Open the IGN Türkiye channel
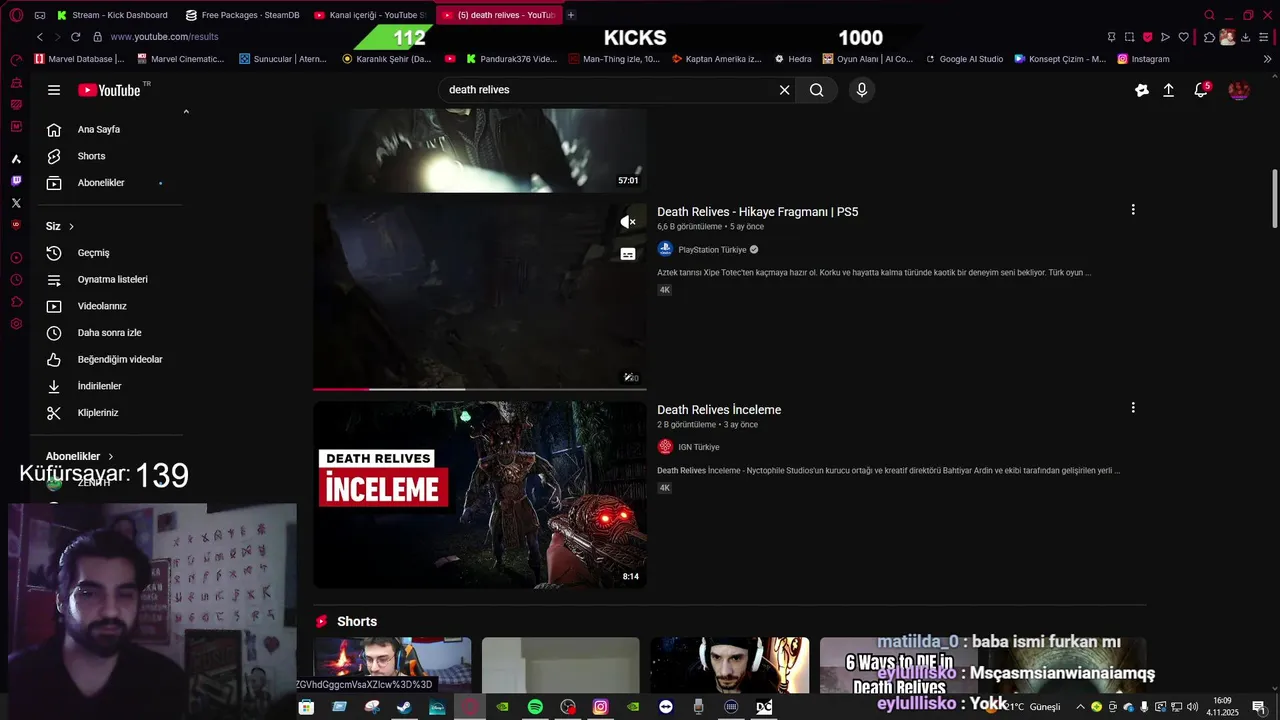1280x720 pixels. tap(698, 447)
